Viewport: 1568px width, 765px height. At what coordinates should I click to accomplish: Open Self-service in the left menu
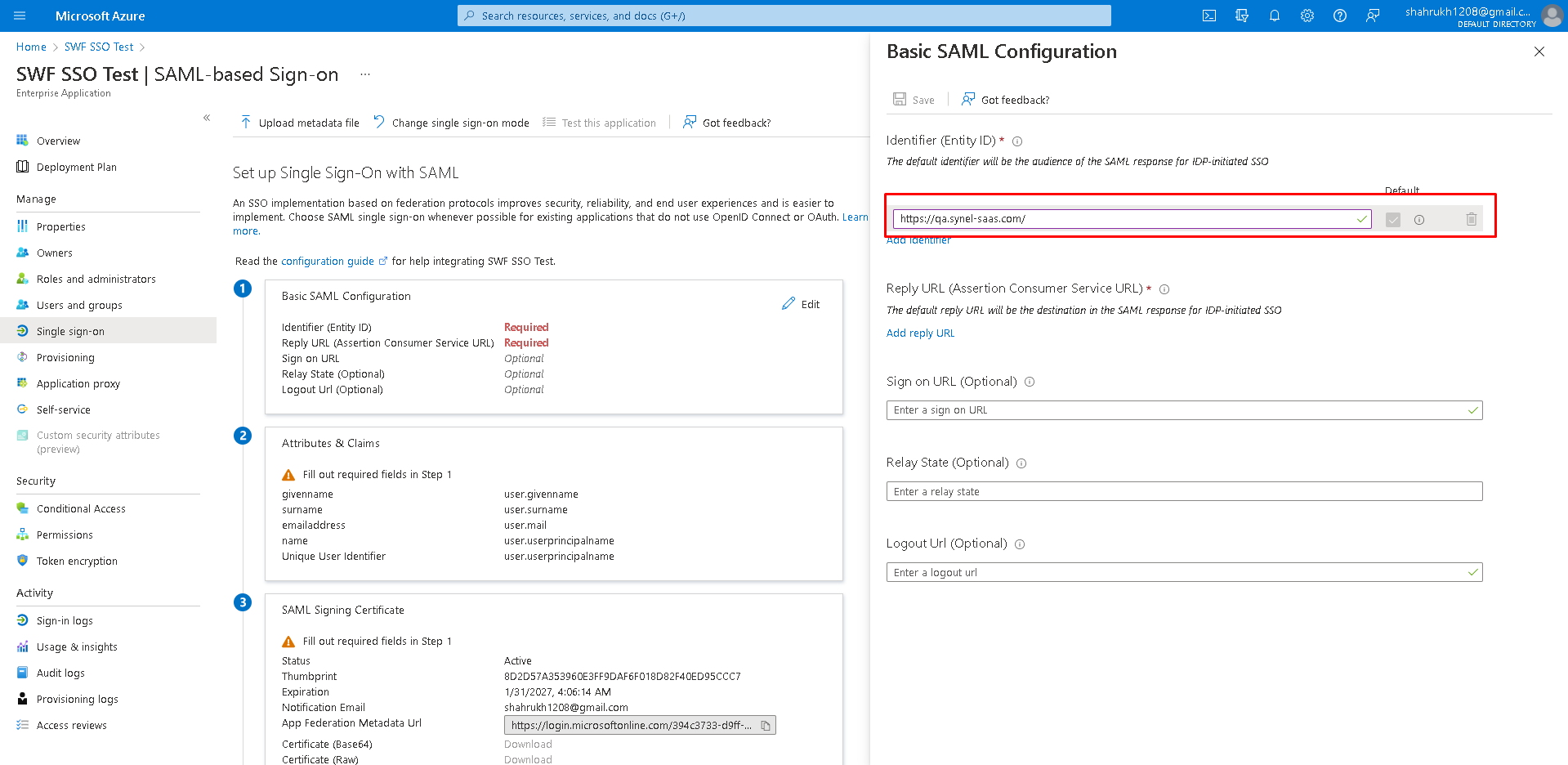click(63, 410)
